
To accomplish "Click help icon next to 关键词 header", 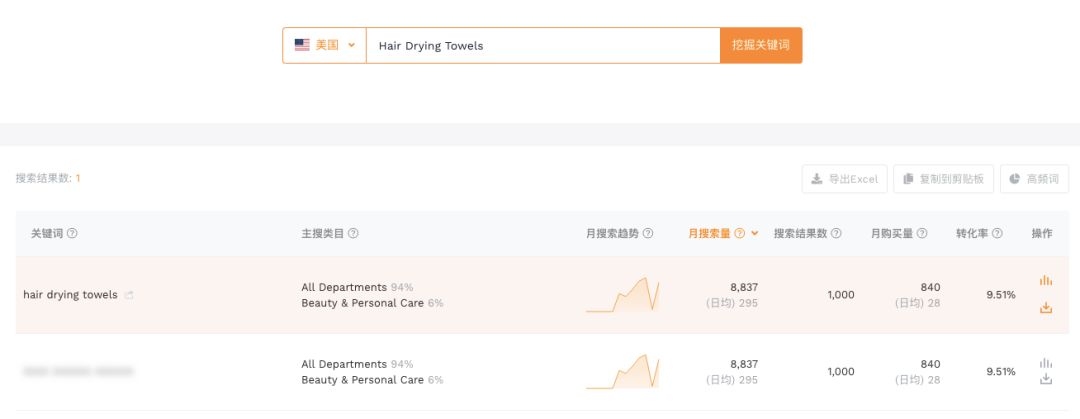I will [72, 234].
